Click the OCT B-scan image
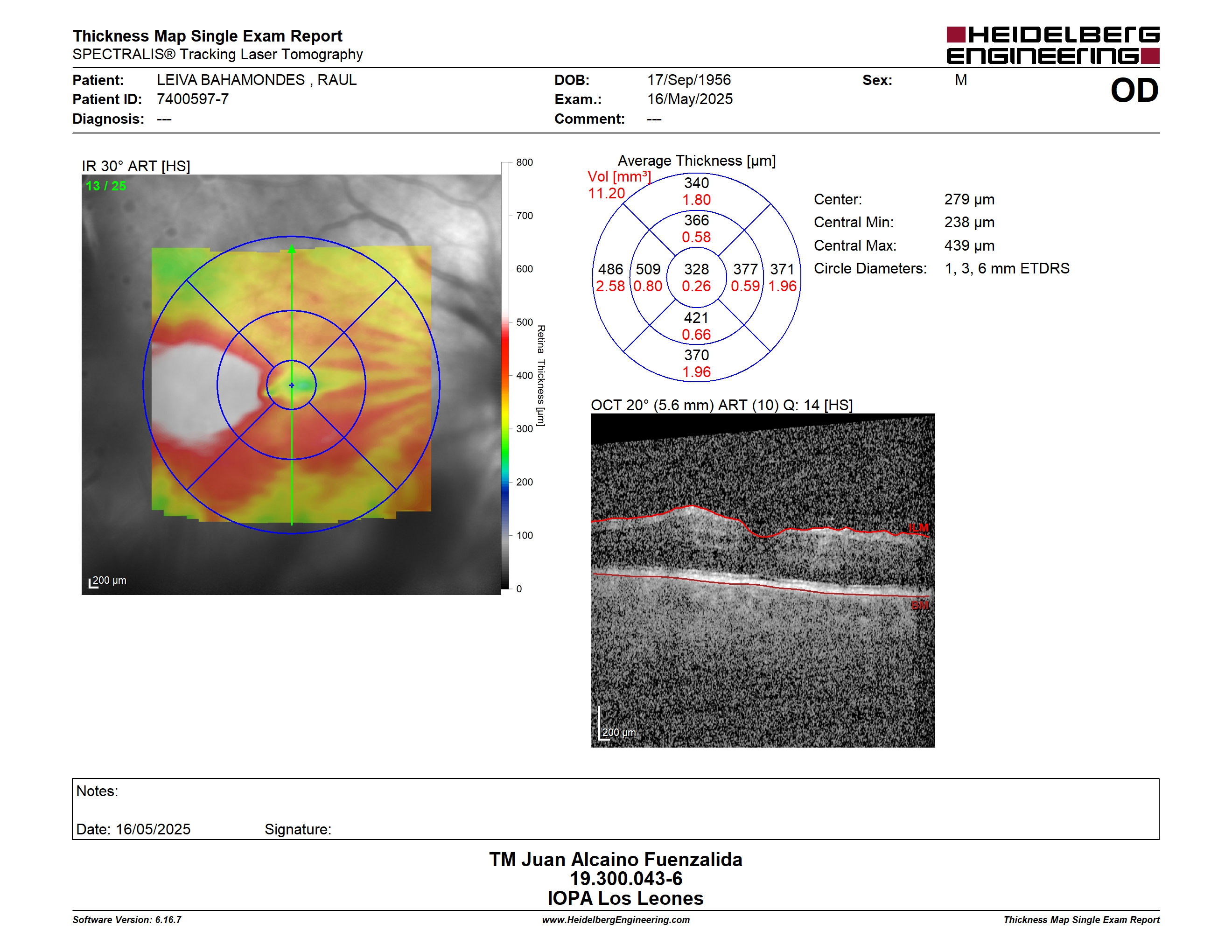1232x952 pixels. click(763, 581)
